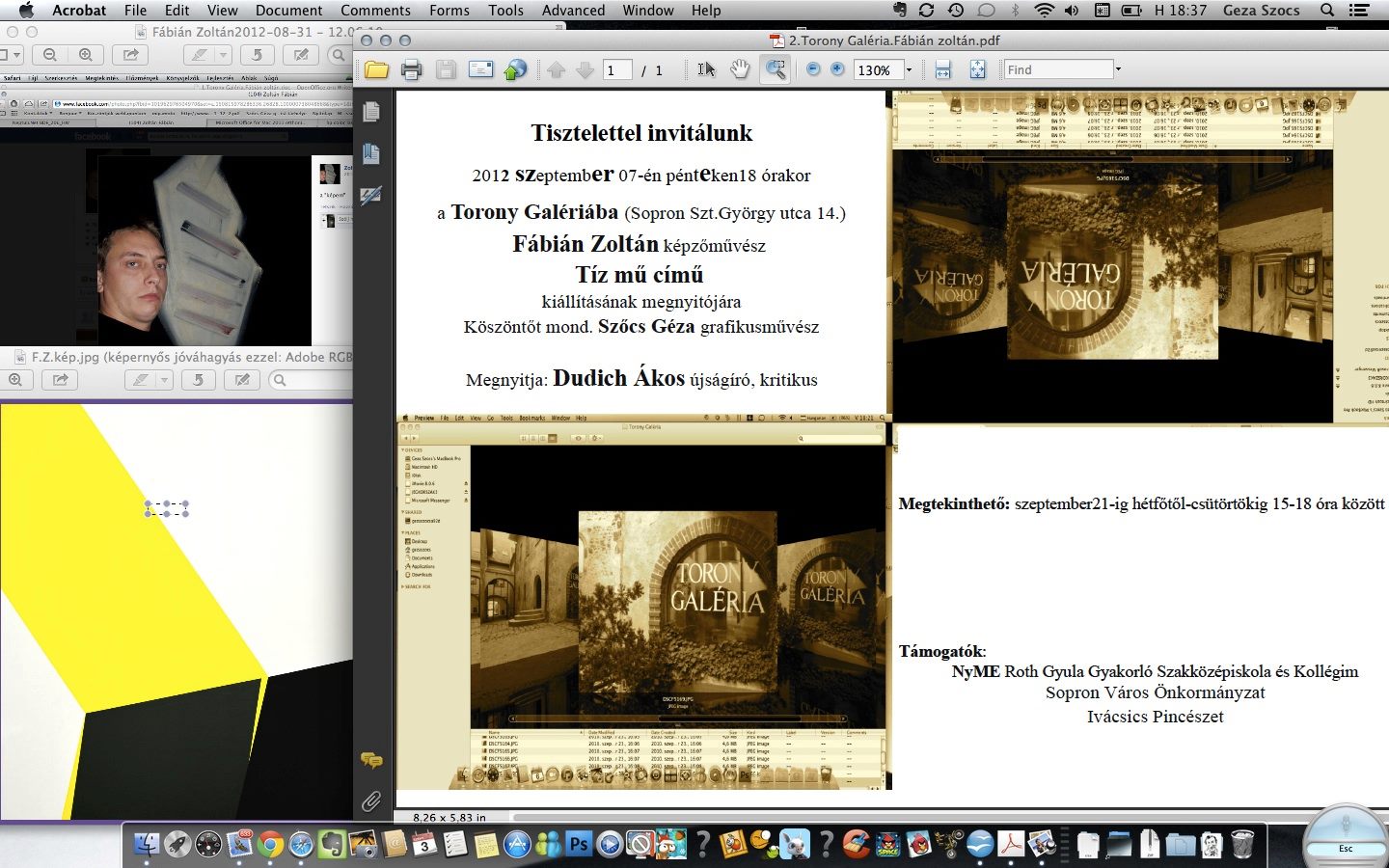The height and width of the screenshot is (868, 1389).
Task: Click the Edit/markup button in upper Preview window
Action: [301, 55]
